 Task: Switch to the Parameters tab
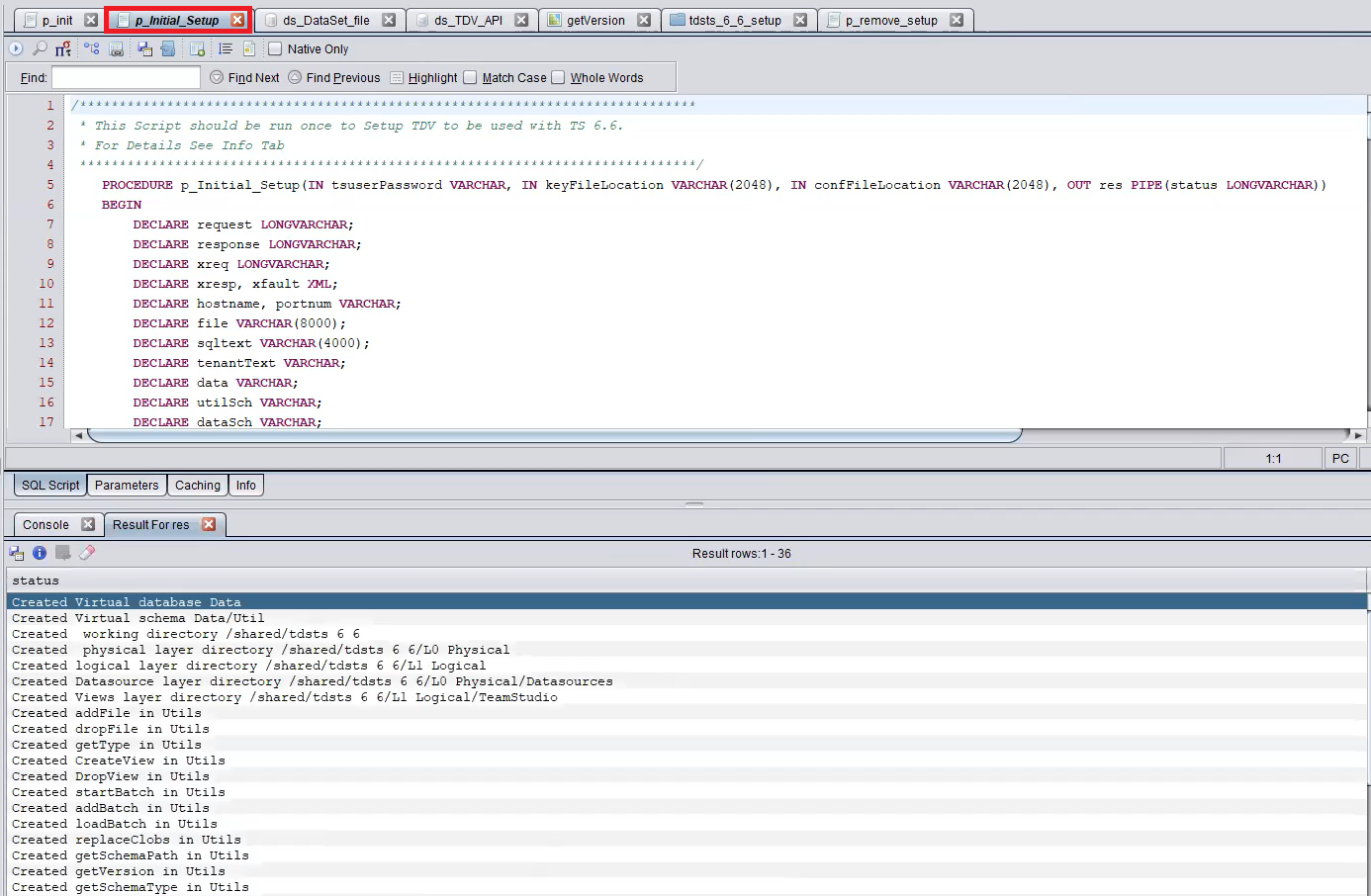pyautogui.click(x=127, y=485)
